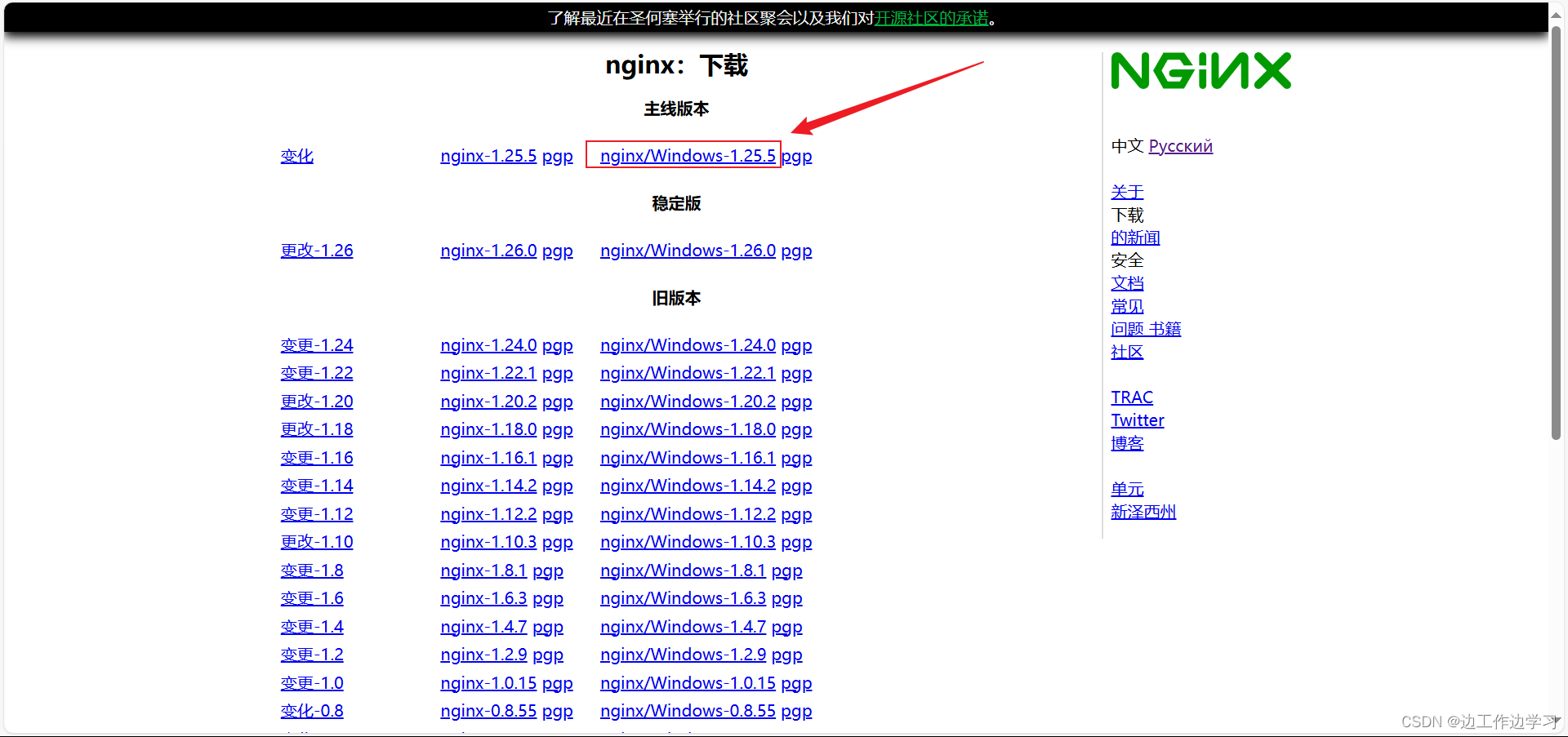Screen dimensions: 1568x737
Task: Download nginx/Windows-1.24.0
Action: tap(688, 345)
